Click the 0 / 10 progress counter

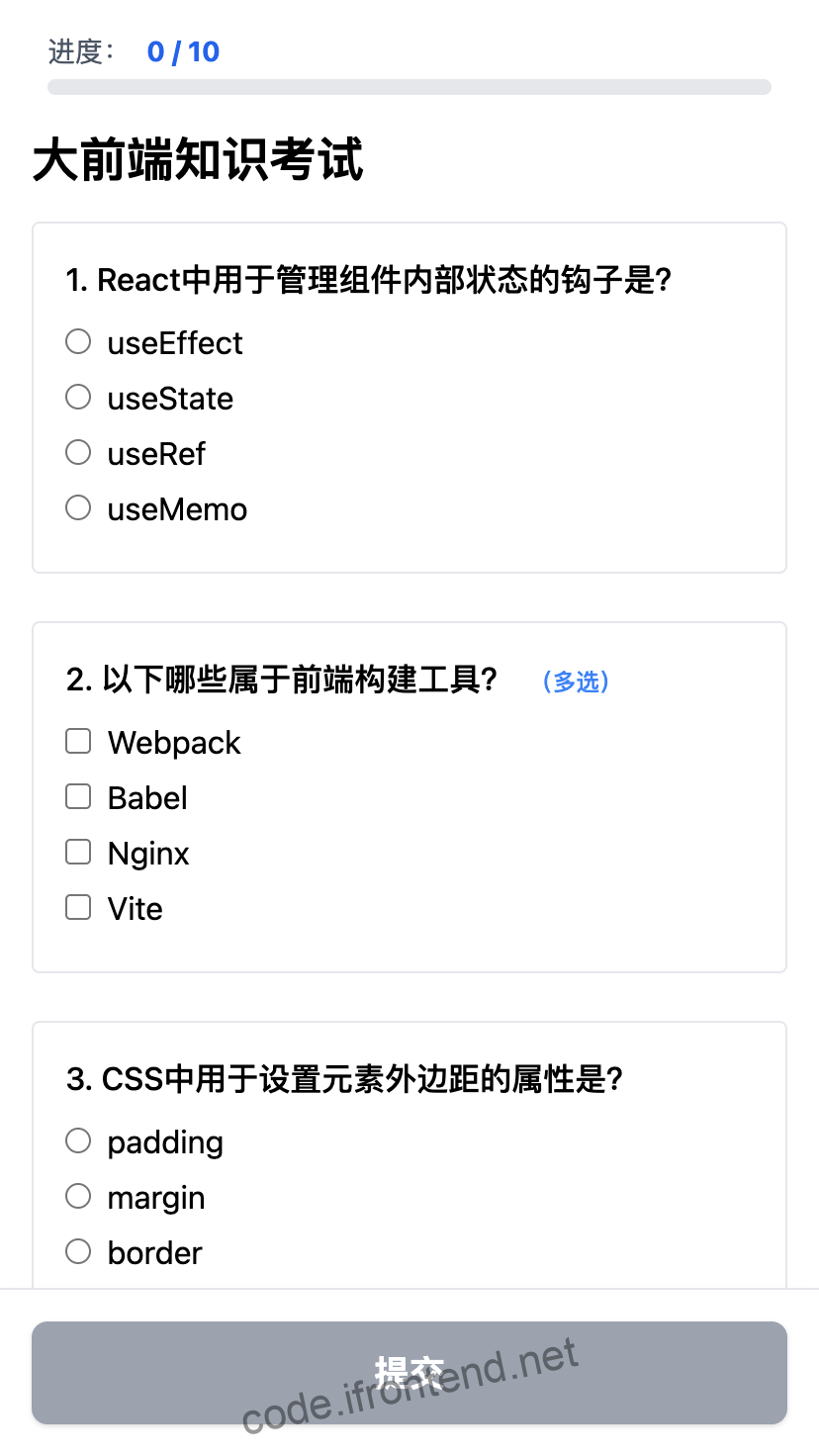coord(184,51)
